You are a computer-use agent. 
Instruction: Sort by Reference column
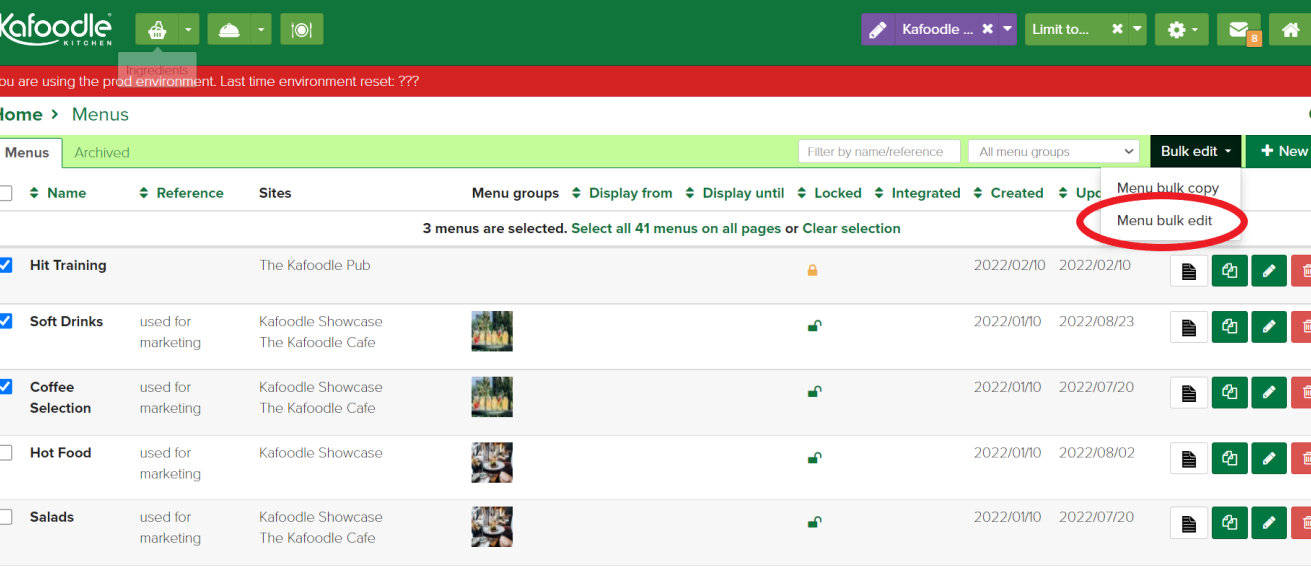(181, 193)
